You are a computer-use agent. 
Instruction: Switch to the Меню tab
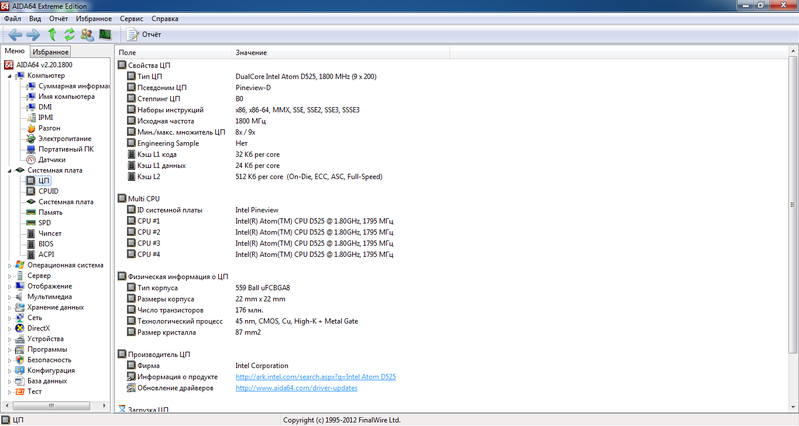point(14,51)
